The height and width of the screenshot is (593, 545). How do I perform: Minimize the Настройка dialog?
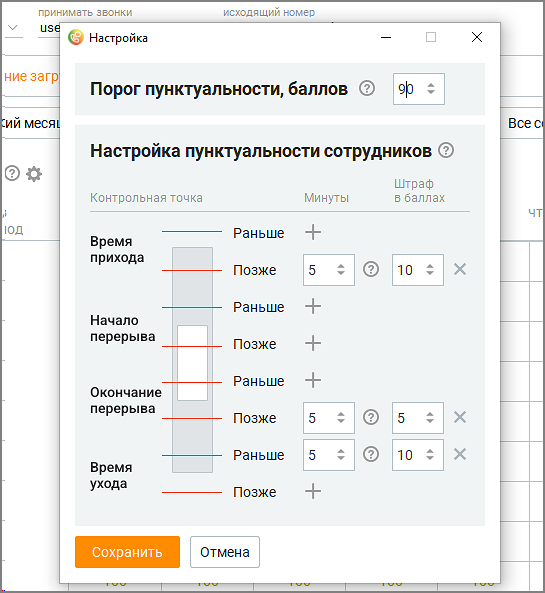(x=386, y=37)
